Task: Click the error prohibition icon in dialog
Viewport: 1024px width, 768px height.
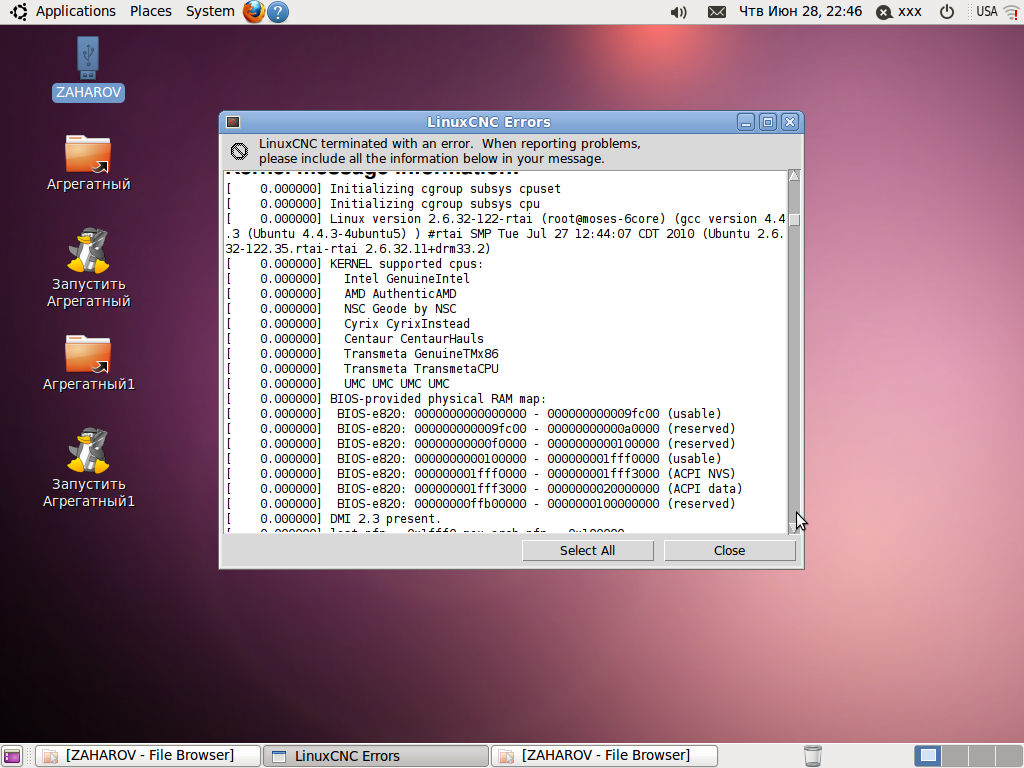Action: click(x=239, y=152)
